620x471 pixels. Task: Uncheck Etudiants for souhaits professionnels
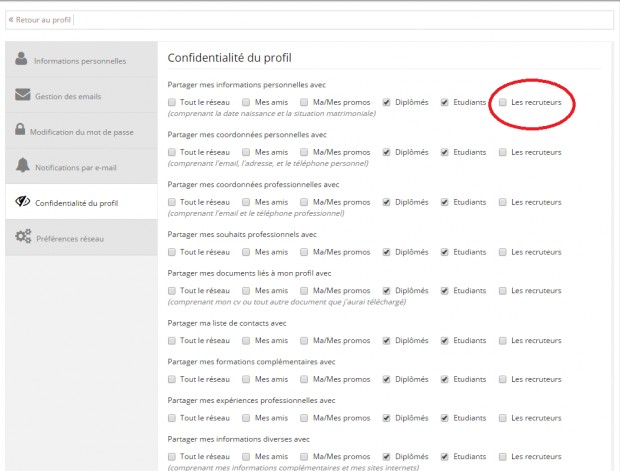pyautogui.click(x=444, y=252)
